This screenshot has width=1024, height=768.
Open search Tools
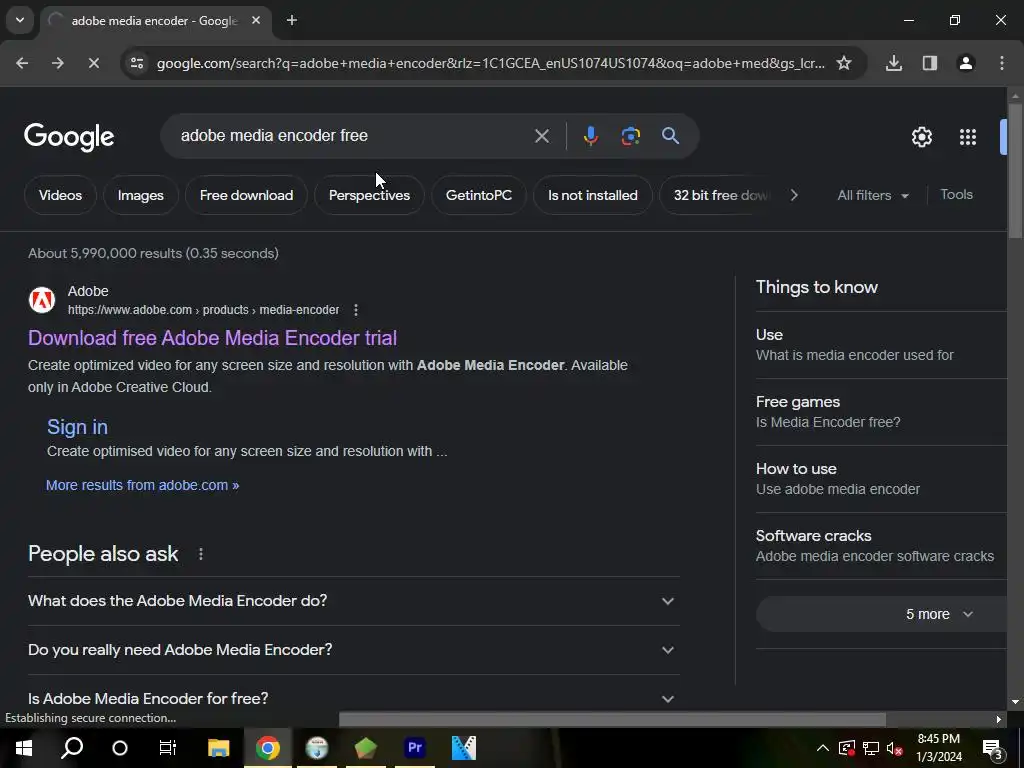956,195
